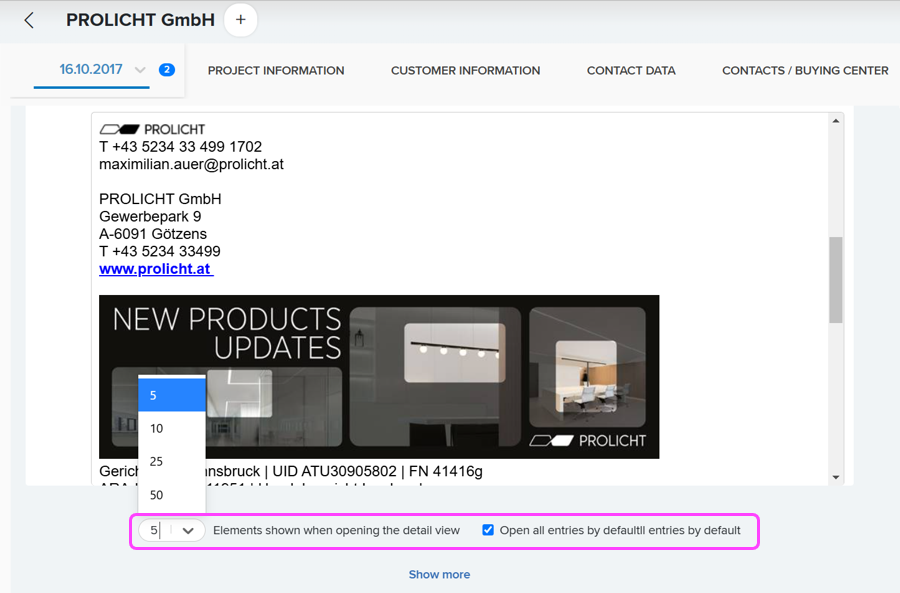
Task: Click the PROLICHT logo at signature top
Action: click(152, 129)
